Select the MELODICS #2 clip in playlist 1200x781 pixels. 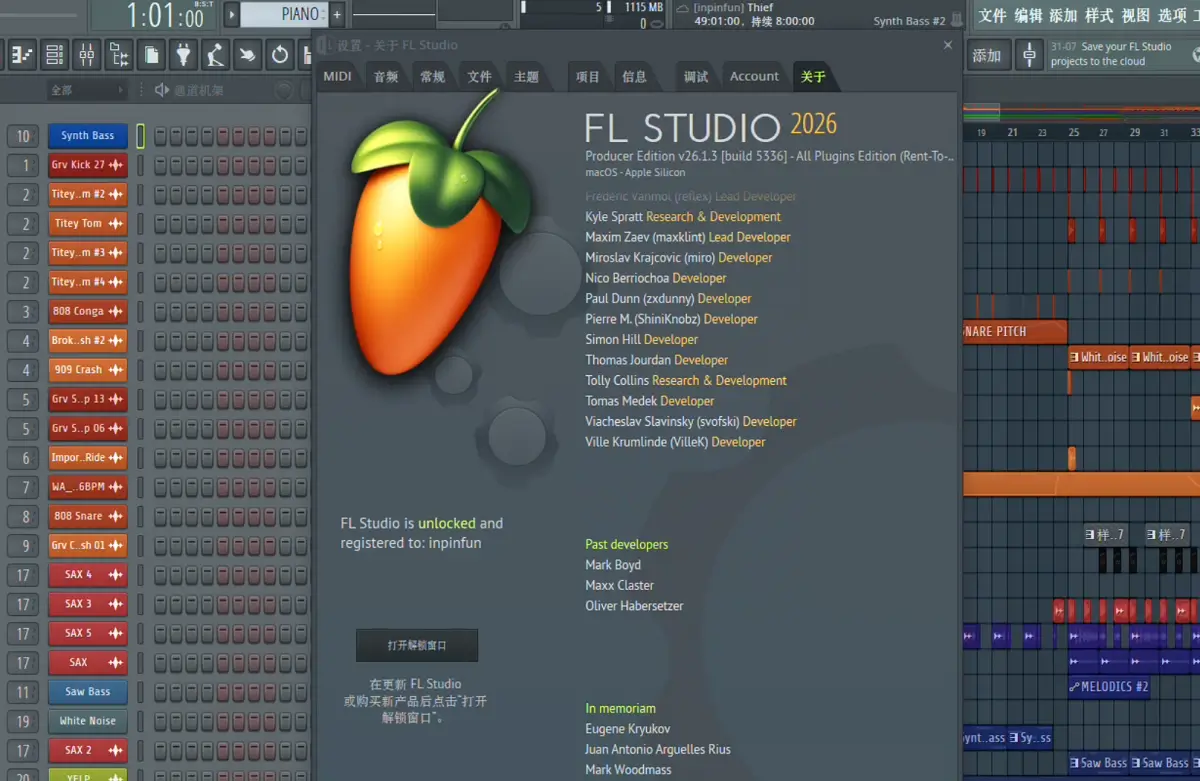pyautogui.click(x=1108, y=687)
